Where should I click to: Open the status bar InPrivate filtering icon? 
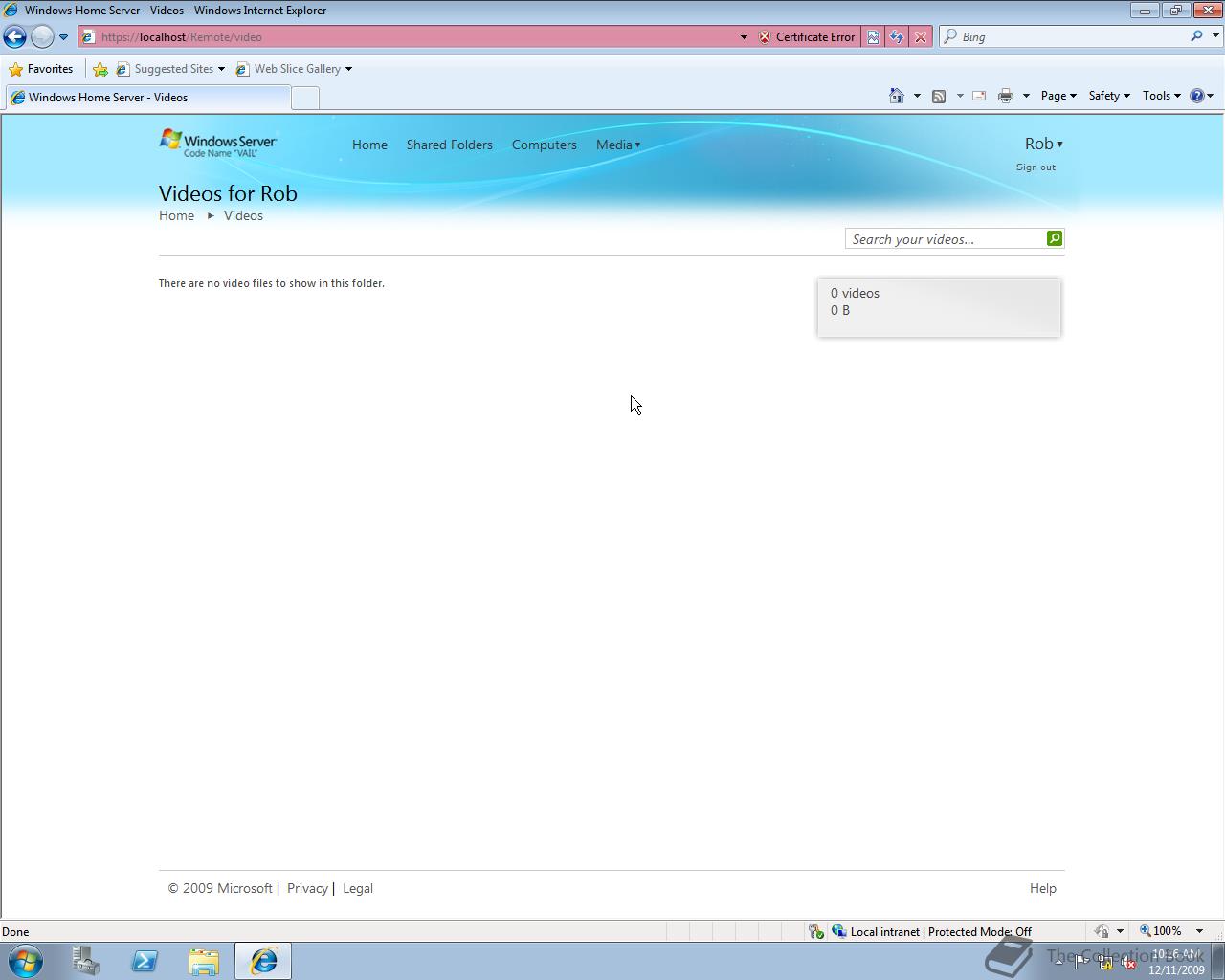point(1102,931)
